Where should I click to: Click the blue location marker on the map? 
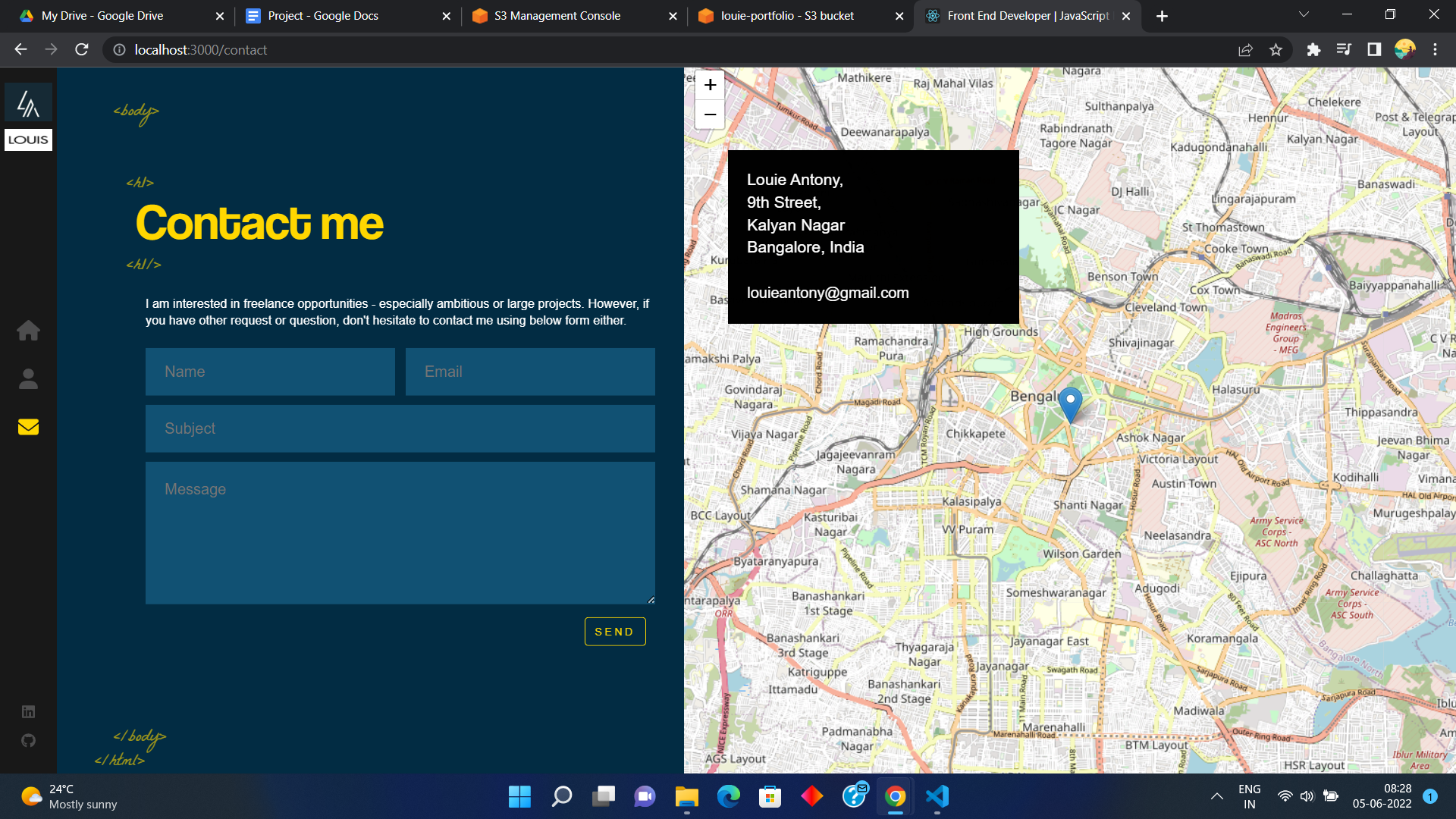1070,402
